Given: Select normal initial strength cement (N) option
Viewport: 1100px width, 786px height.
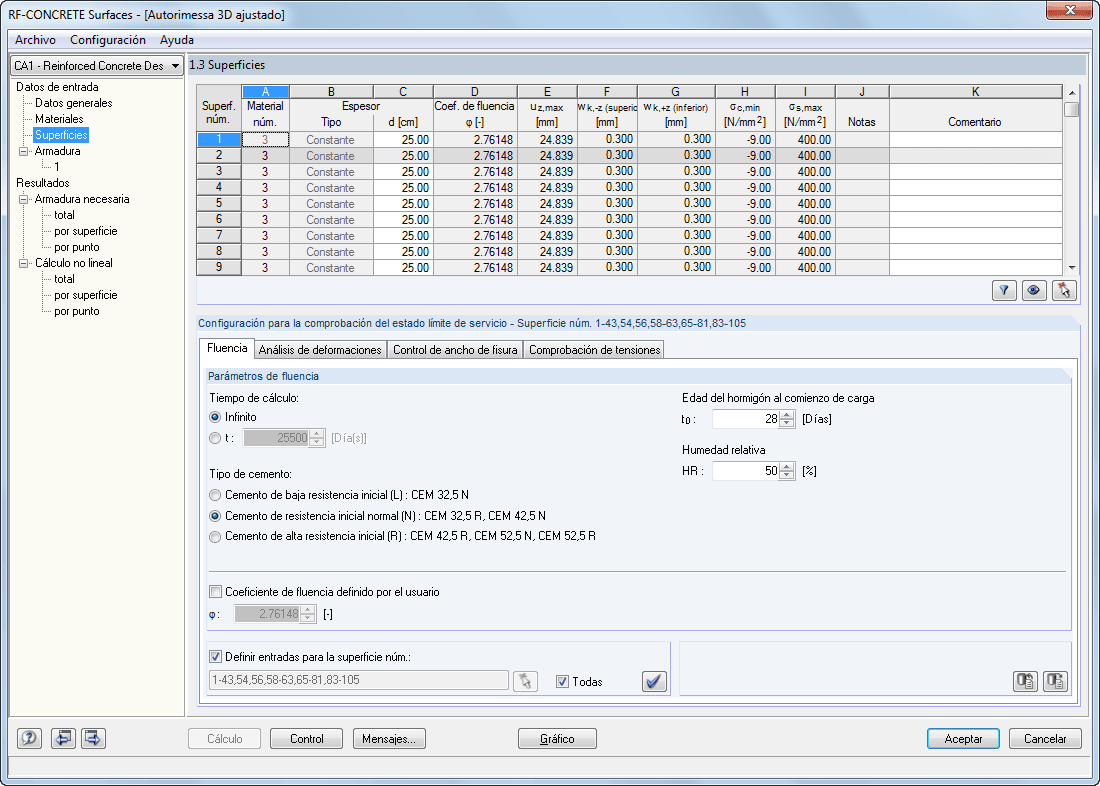Looking at the screenshot, I should pyautogui.click(x=215, y=516).
